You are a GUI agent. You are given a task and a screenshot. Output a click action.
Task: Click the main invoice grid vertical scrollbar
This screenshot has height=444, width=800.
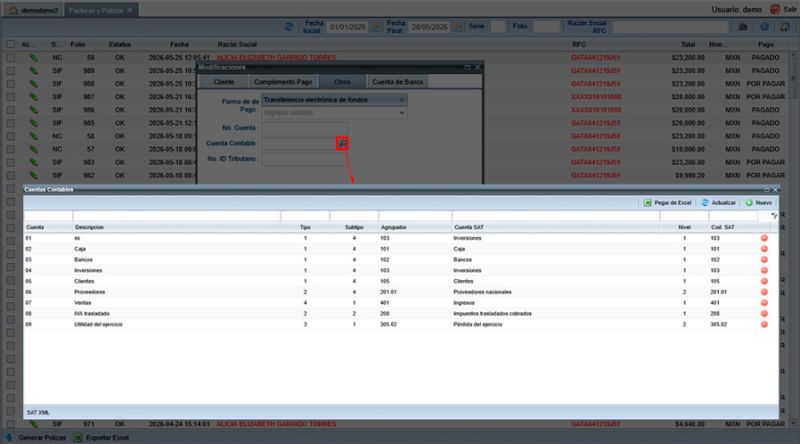tap(793, 237)
